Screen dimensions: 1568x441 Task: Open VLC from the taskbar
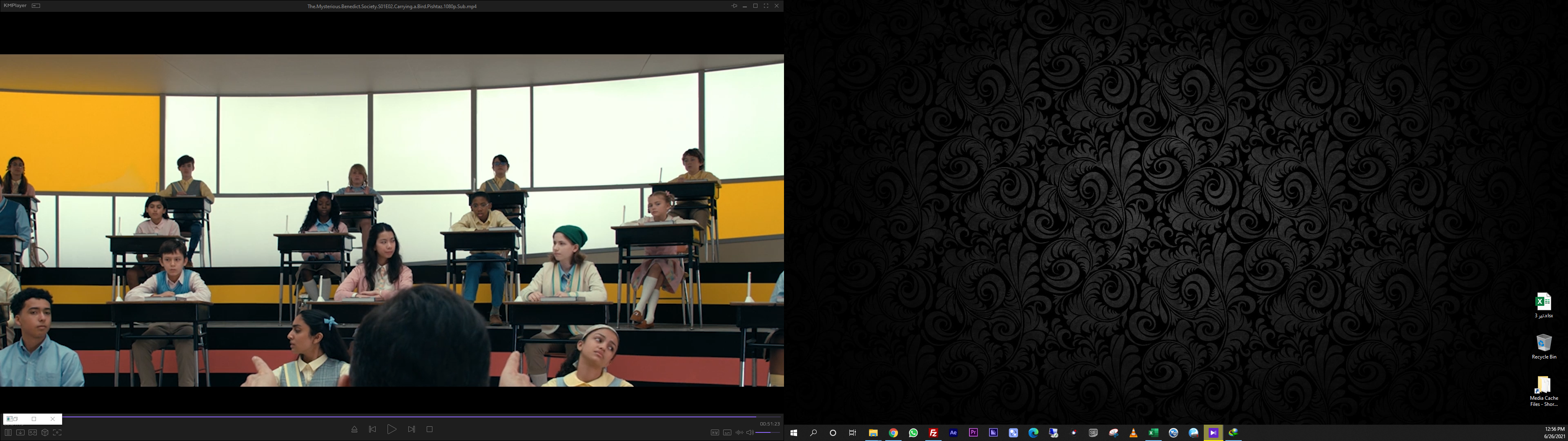coord(1134,433)
